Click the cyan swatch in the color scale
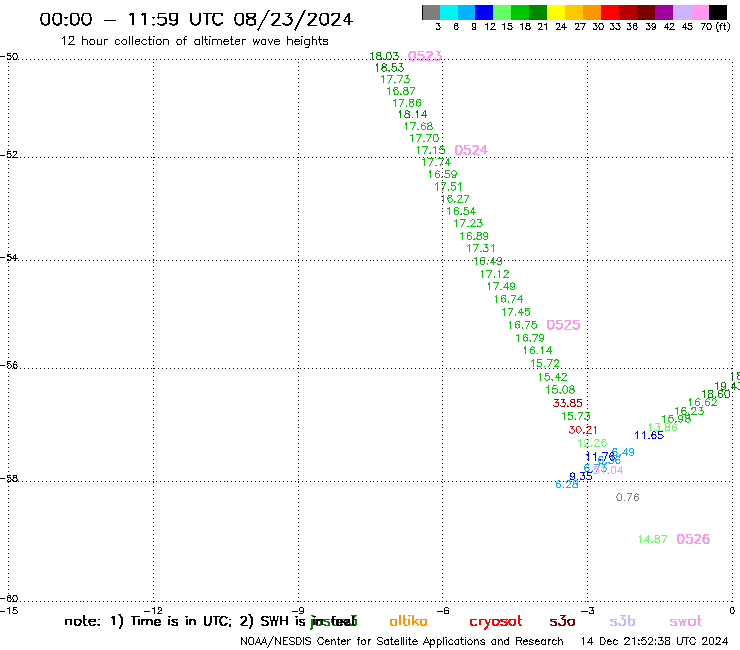Screen dimensions: 740x650 (449, 12)
